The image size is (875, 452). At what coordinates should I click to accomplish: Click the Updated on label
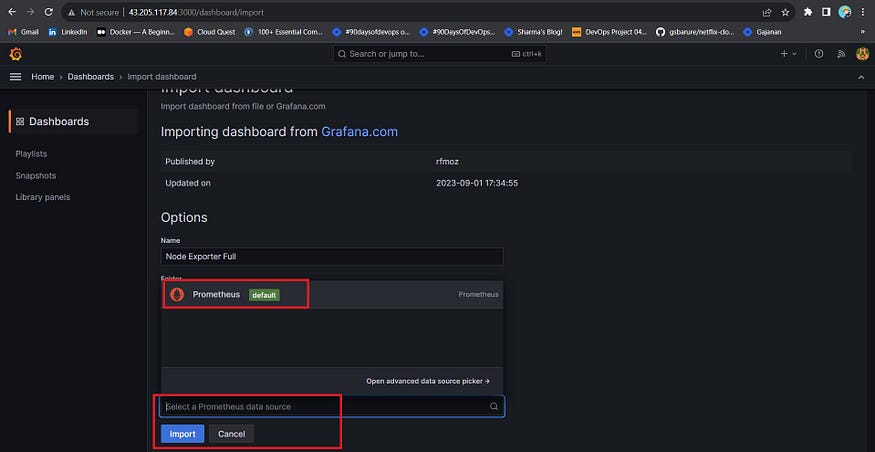(x=188, y=183)
